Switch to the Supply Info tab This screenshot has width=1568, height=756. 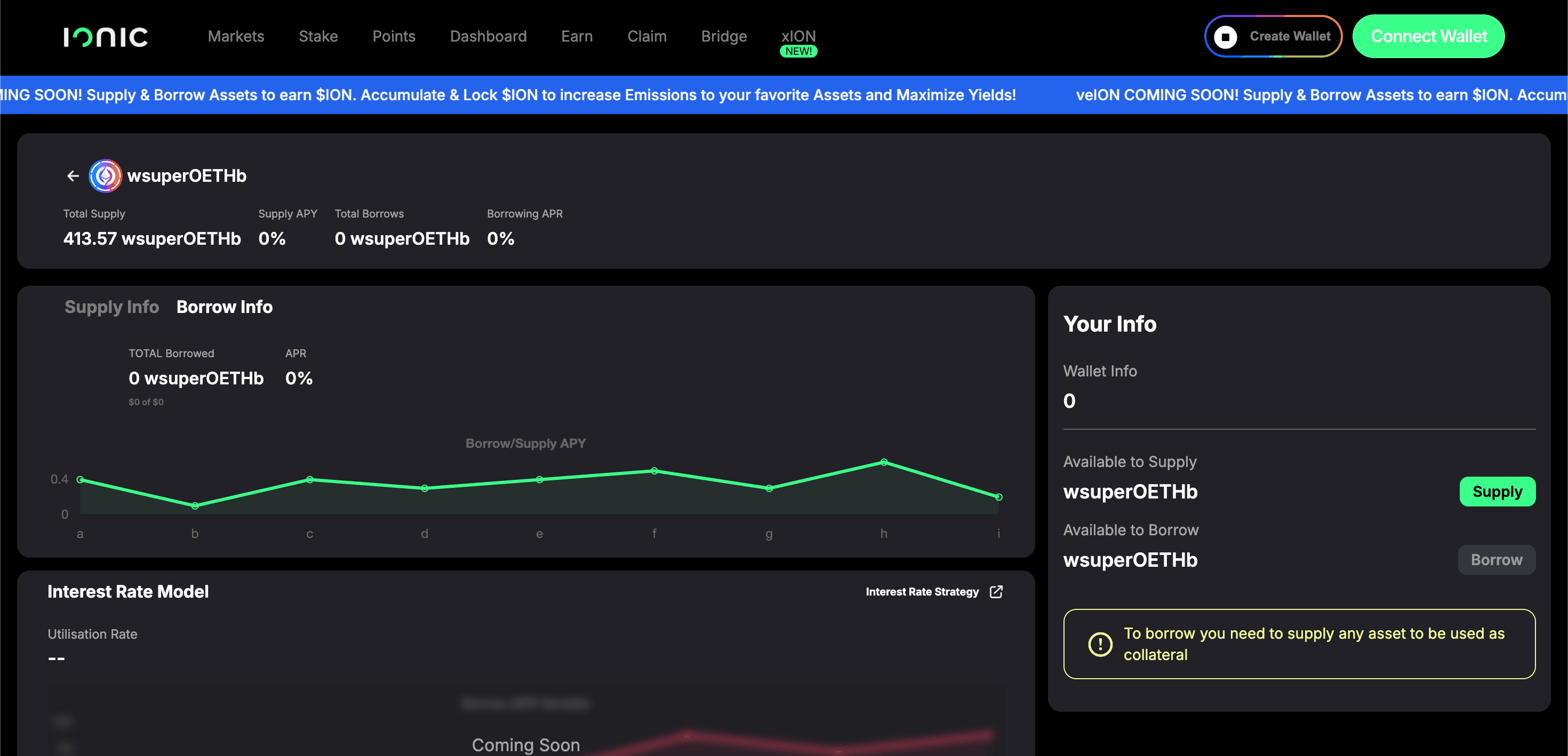tap(111, 307)
